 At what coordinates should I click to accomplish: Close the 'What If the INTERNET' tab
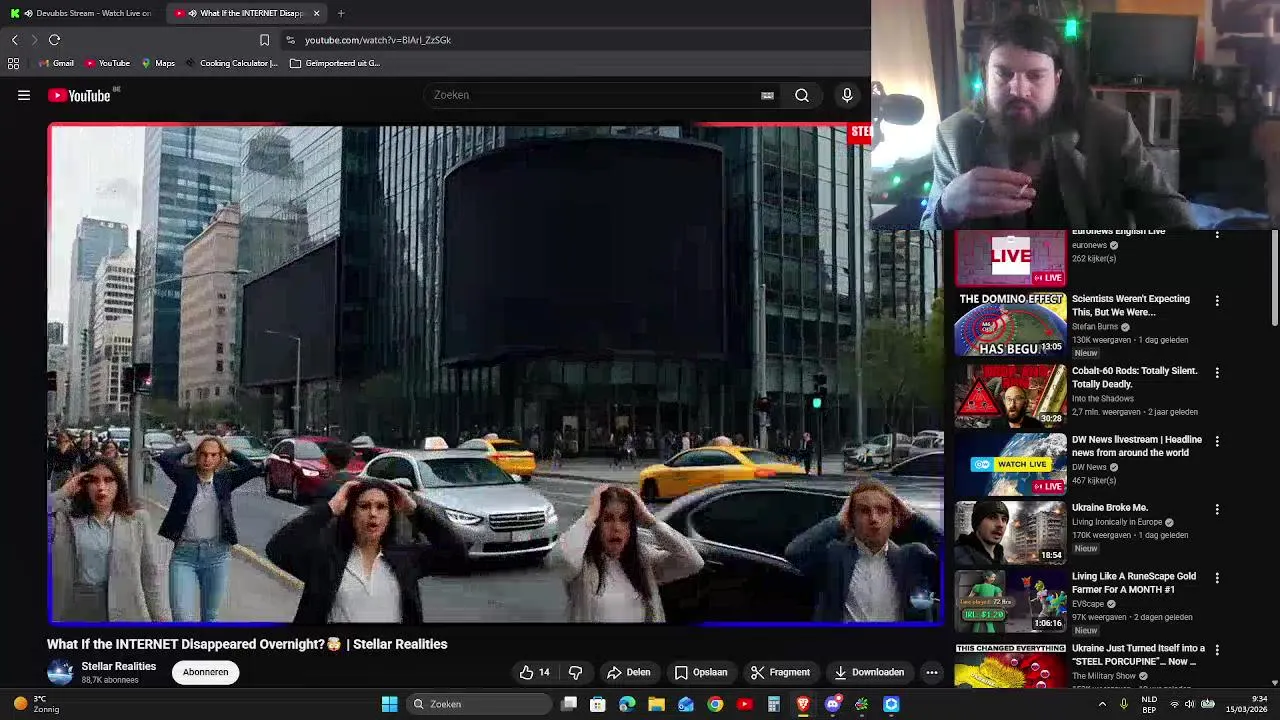point(316,13)
